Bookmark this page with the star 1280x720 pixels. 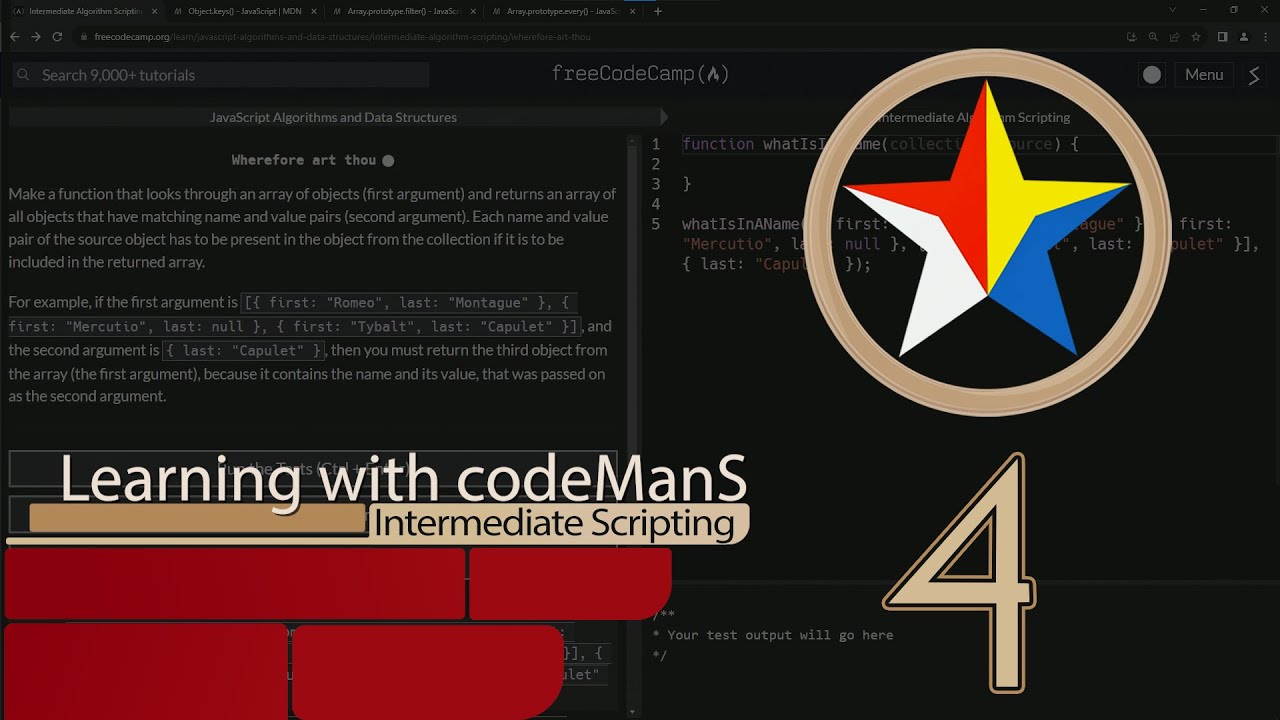tap(1195, 37)
